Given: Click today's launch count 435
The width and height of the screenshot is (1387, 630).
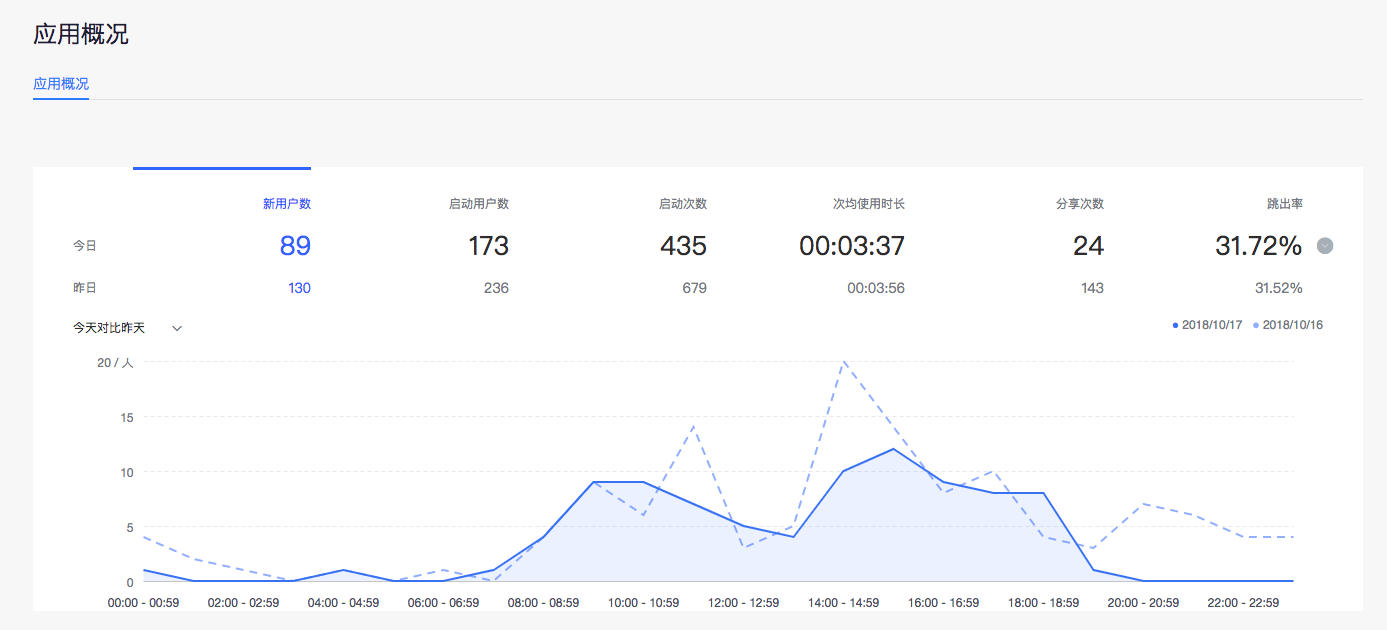Looking at the screenshot, I should click(683, 246).
